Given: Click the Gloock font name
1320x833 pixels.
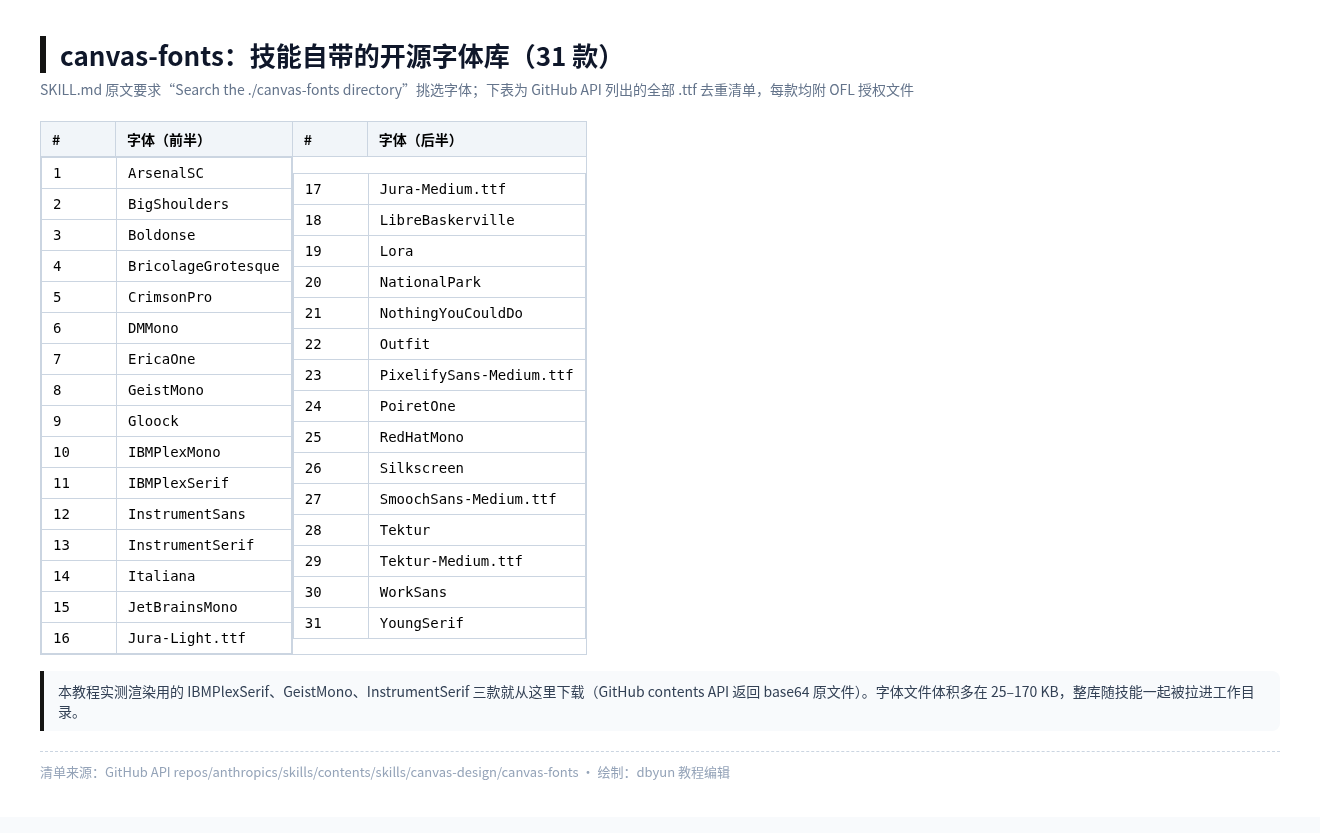Looking at the screenshot, I should (204, 421).
